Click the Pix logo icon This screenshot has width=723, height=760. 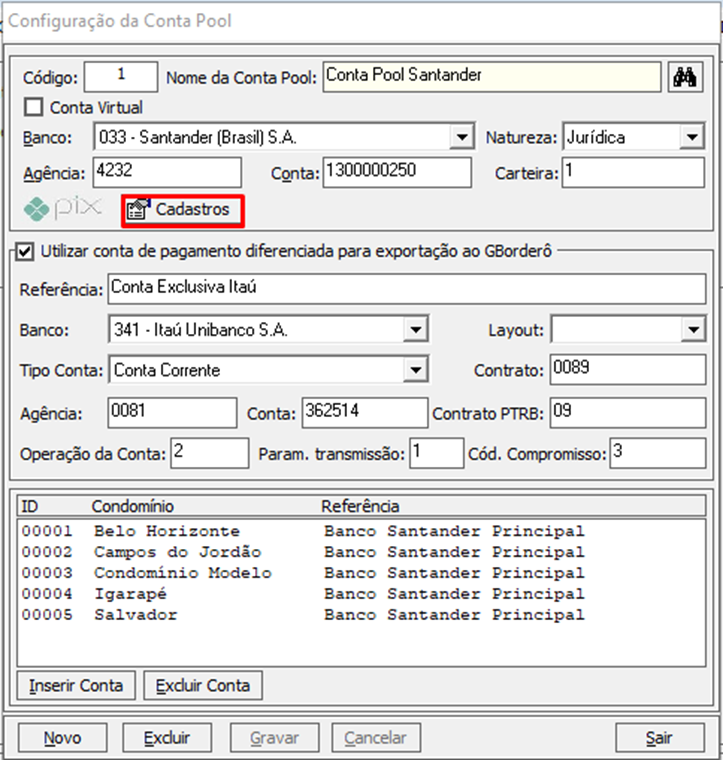pos(63,209)
